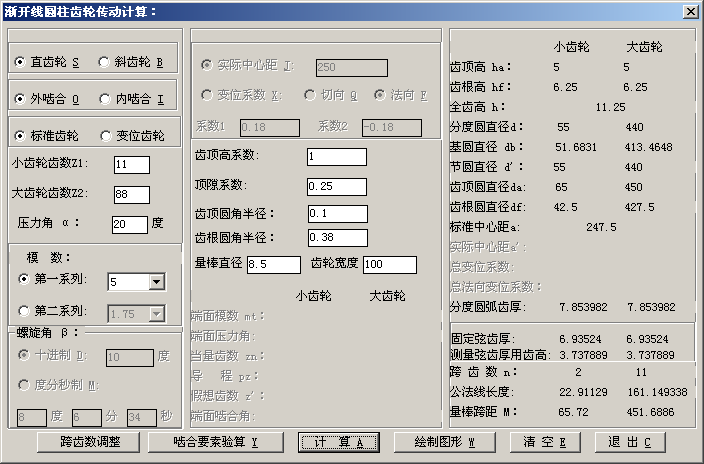This screenshot has height=464, width=704.
Task: Clear values with 清空 E button
Action: coord(545,442)
